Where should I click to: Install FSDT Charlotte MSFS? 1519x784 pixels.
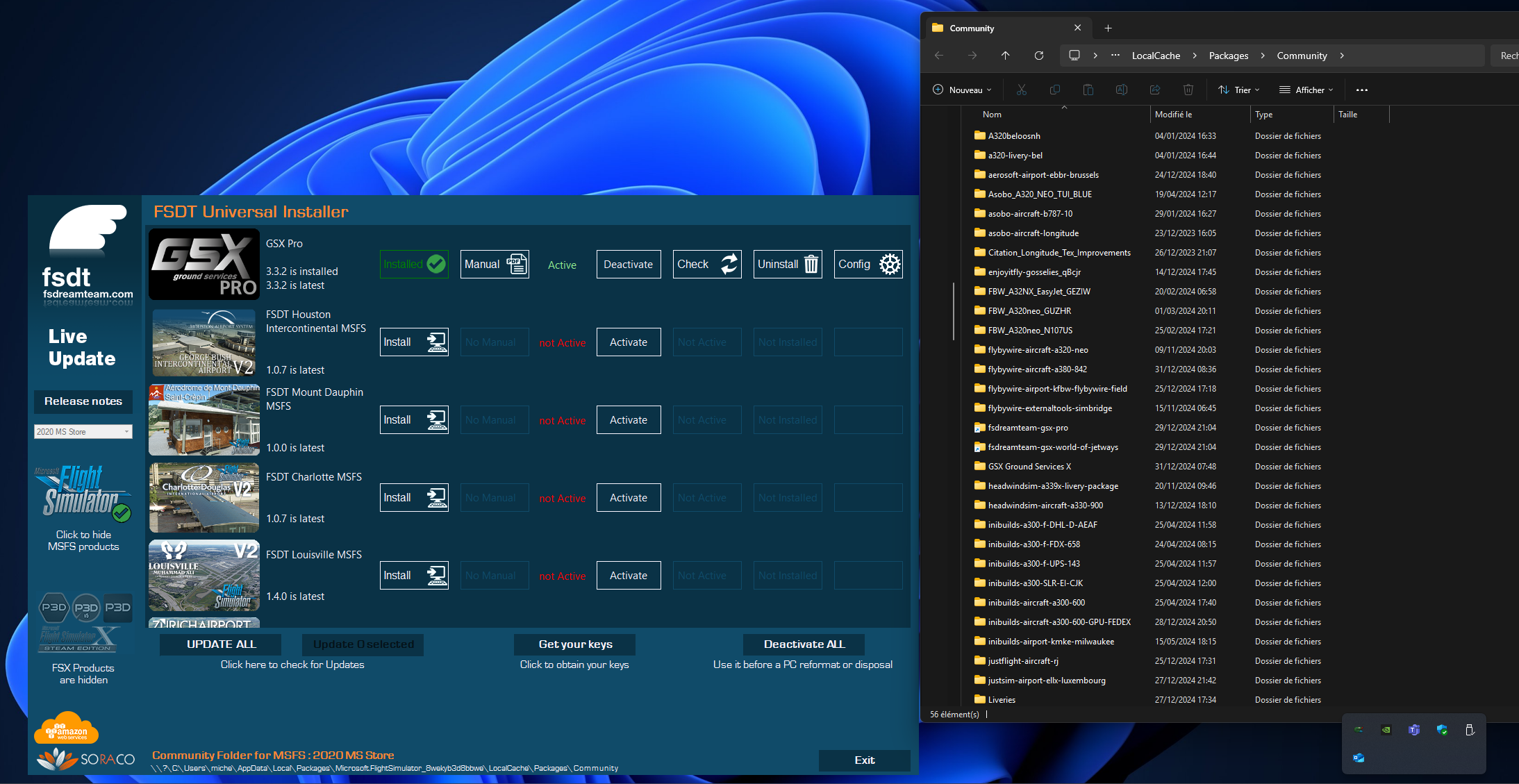[x=414, y=498]
